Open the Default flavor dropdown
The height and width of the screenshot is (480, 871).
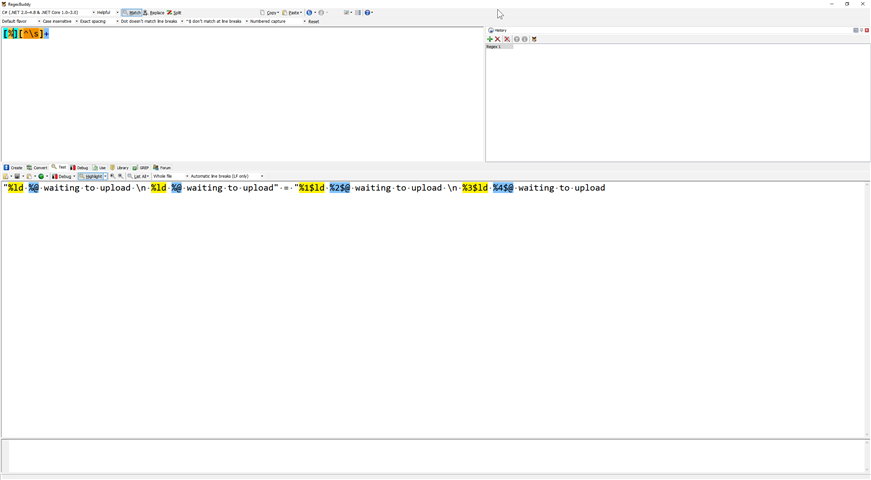coord(21,21)
